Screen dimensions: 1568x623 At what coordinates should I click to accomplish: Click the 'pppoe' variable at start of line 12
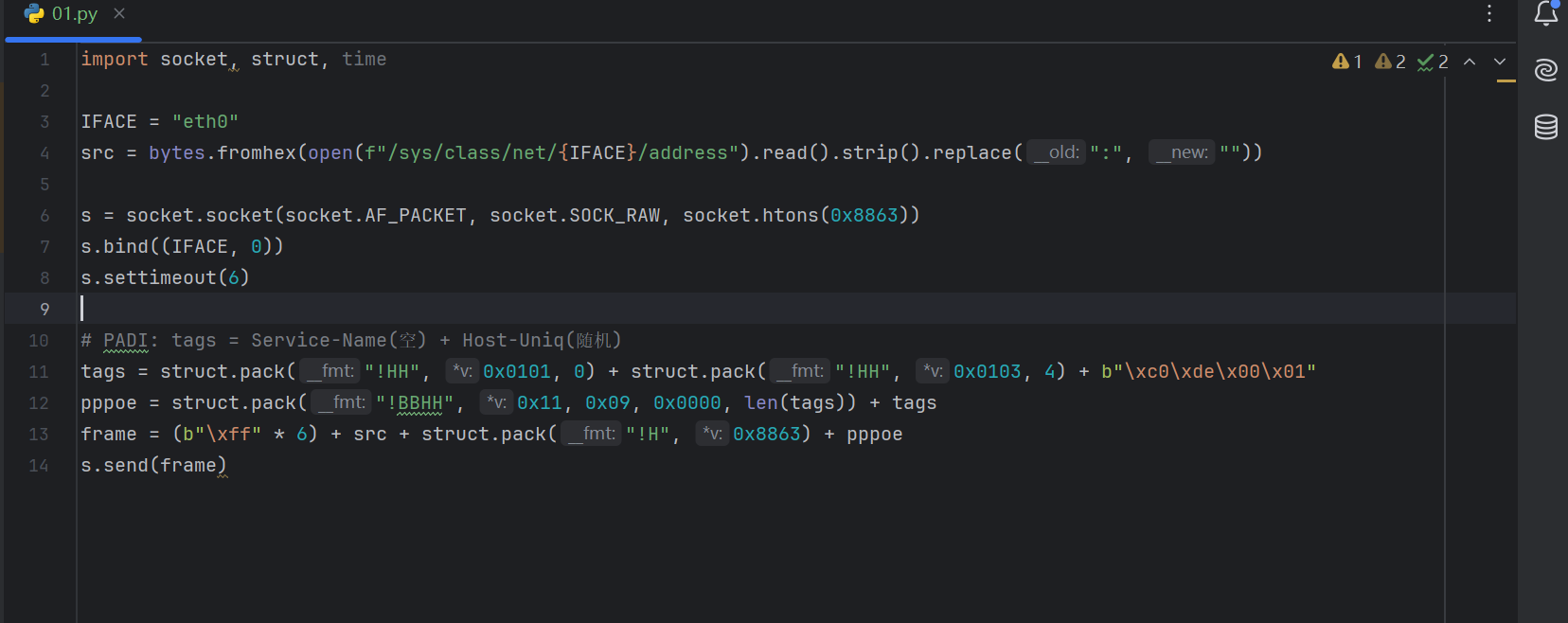coord(109,402)
